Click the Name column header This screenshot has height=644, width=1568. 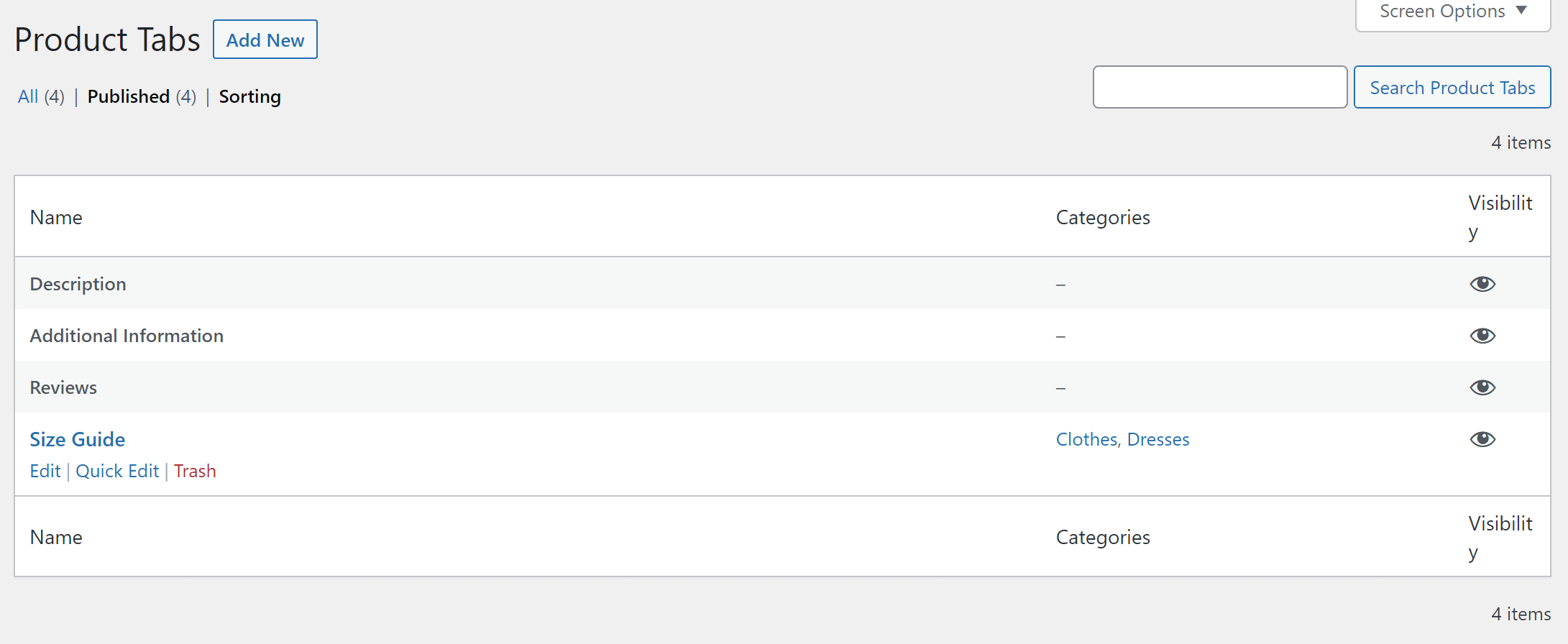tap(55, 217)
